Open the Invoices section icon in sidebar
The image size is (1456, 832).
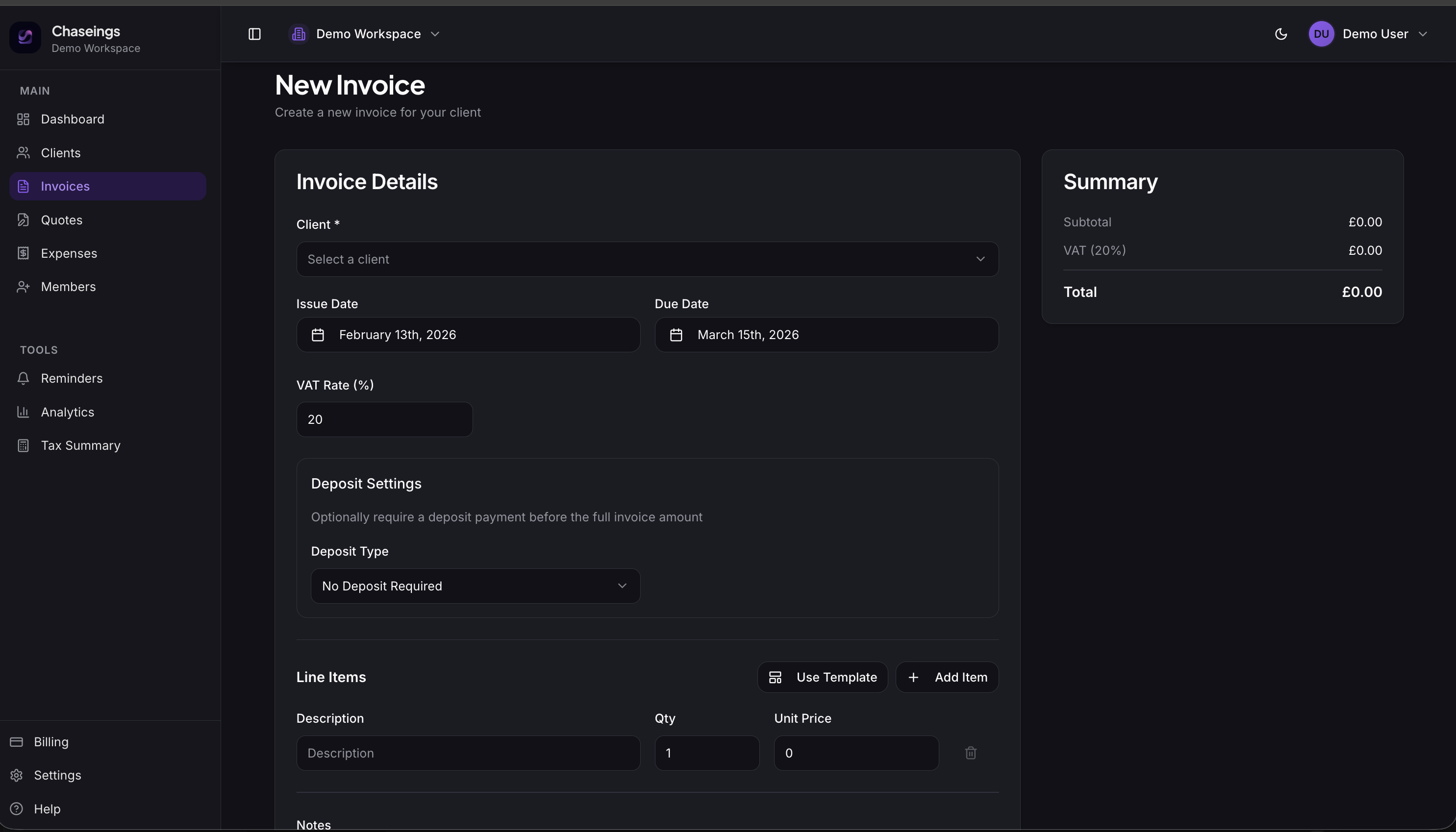[23, 186]
